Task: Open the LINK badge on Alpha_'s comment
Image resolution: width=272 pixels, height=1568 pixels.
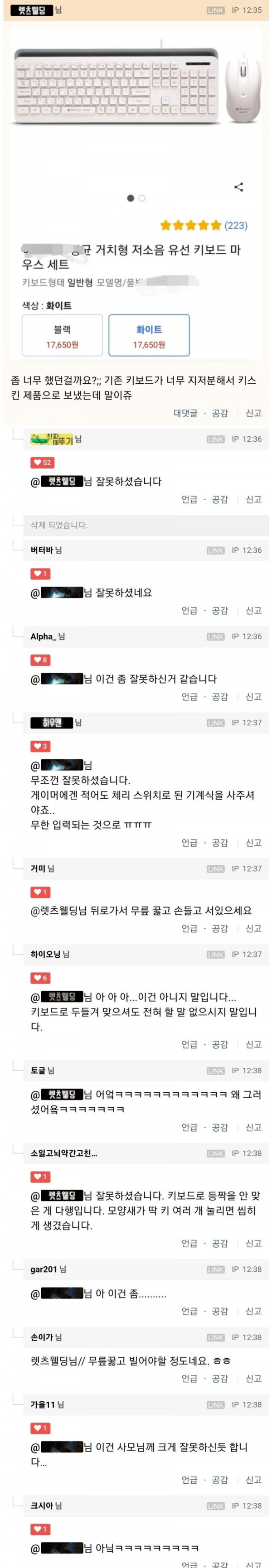Action: [215, 637]
